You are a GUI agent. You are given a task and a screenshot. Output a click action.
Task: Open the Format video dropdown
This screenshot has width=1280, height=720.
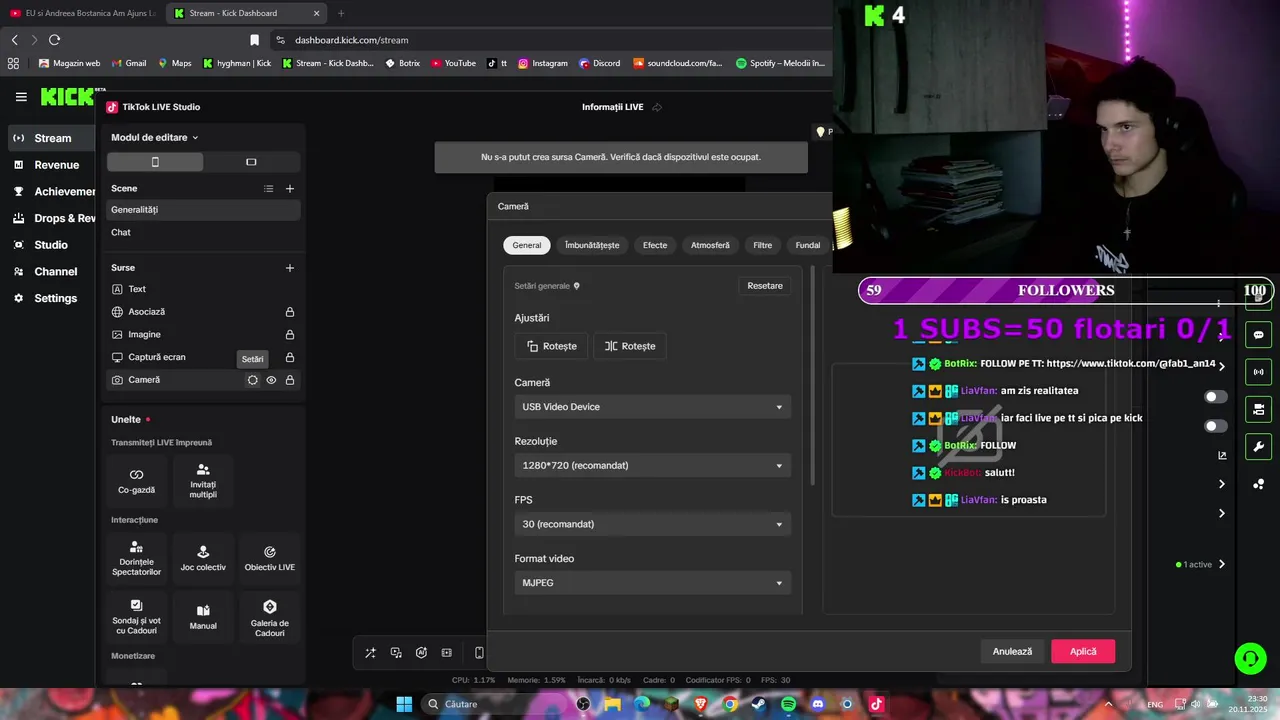[653, 583]
